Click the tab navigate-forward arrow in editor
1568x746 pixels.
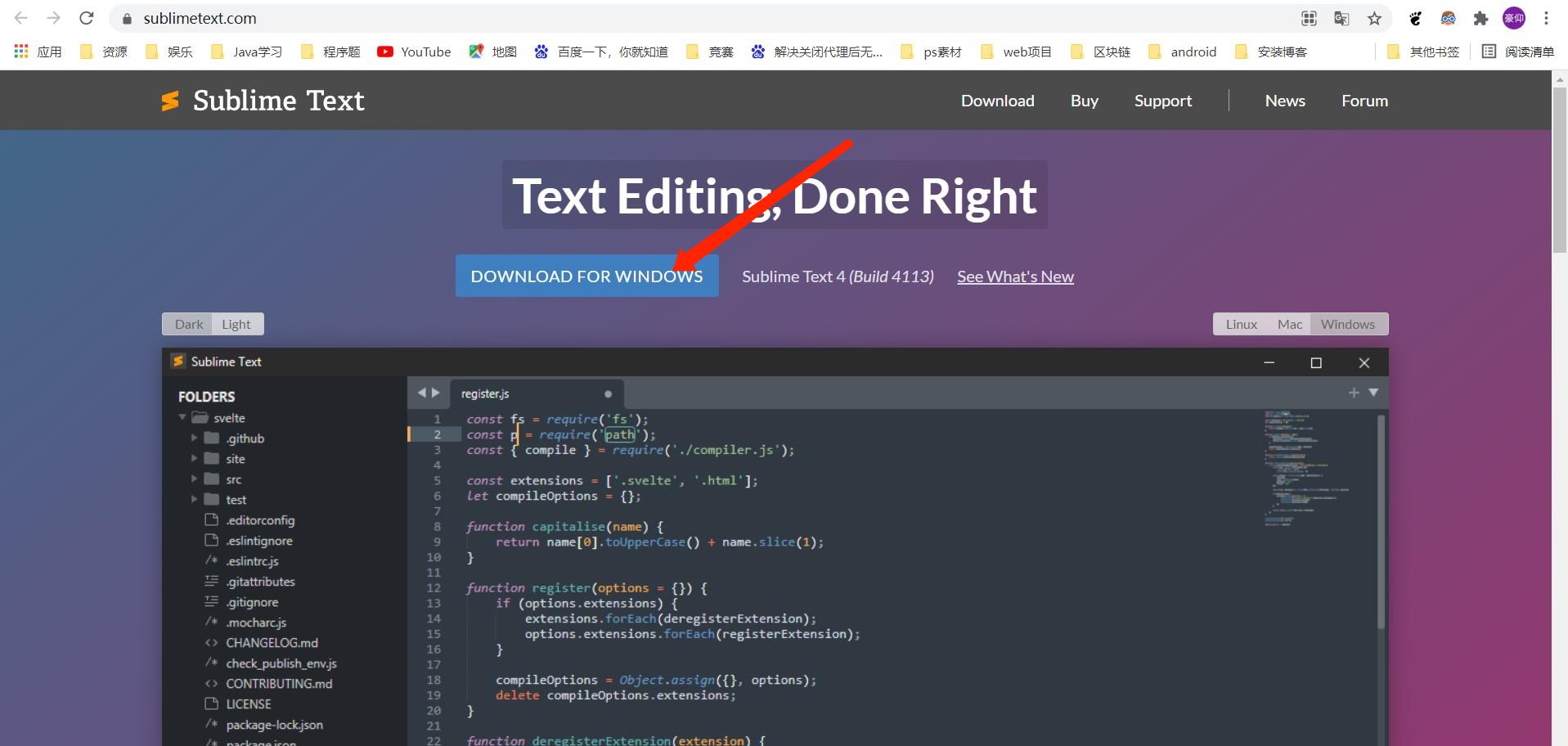436,393
